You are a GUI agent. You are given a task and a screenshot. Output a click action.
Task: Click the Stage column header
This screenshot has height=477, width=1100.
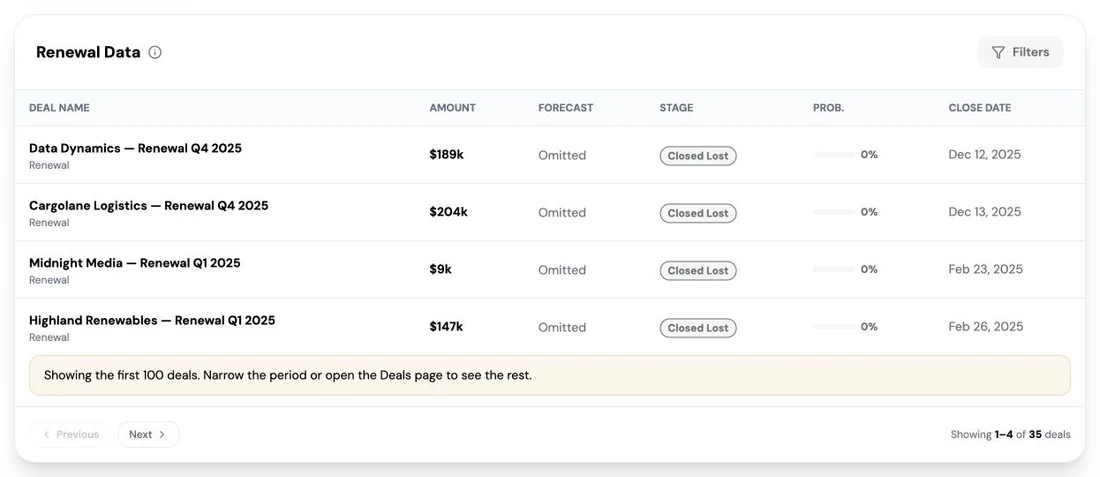pos(676,108)
